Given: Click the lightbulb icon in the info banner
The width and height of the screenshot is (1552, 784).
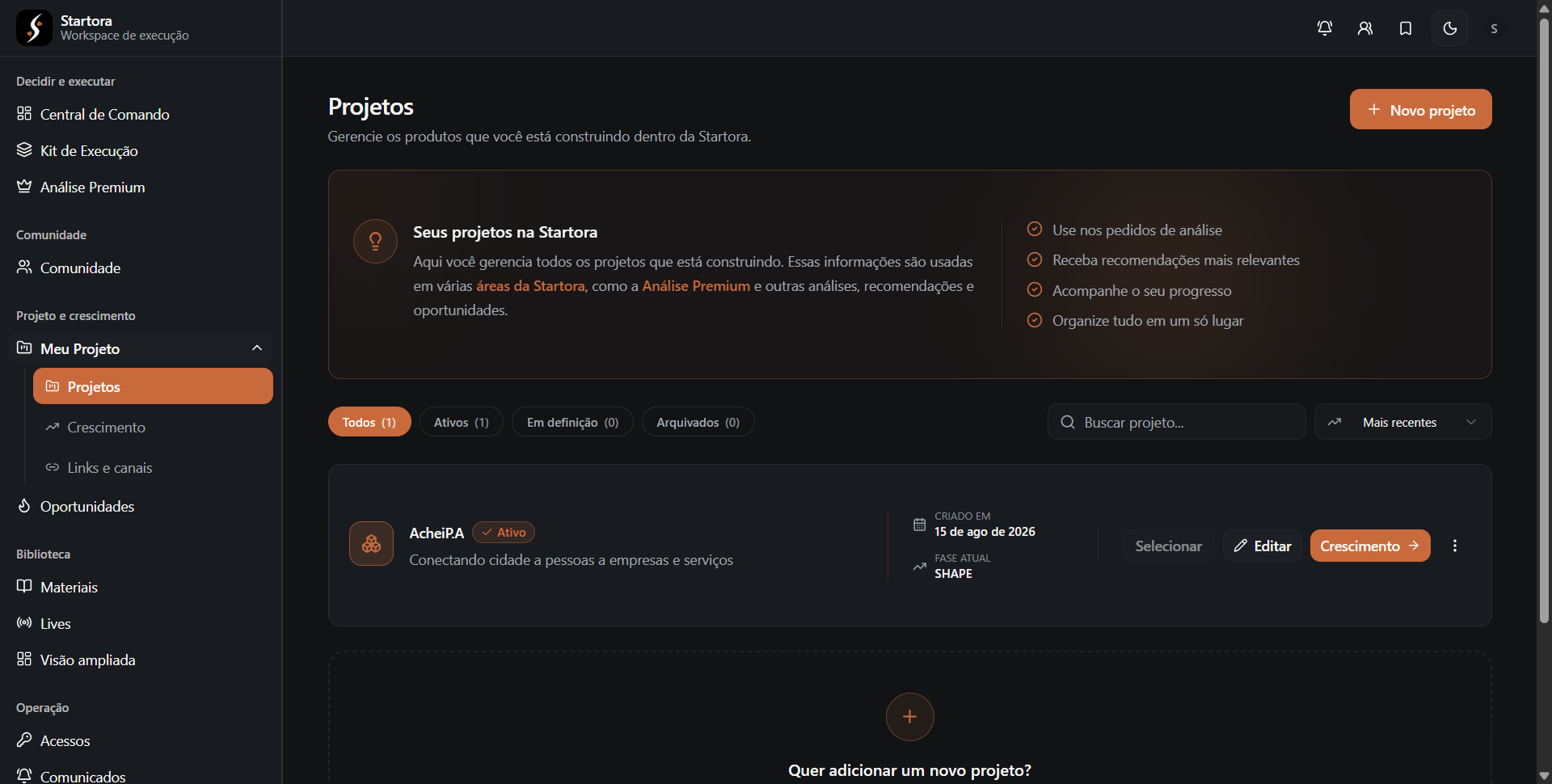Looking at the screenshot, I should 375,241.
